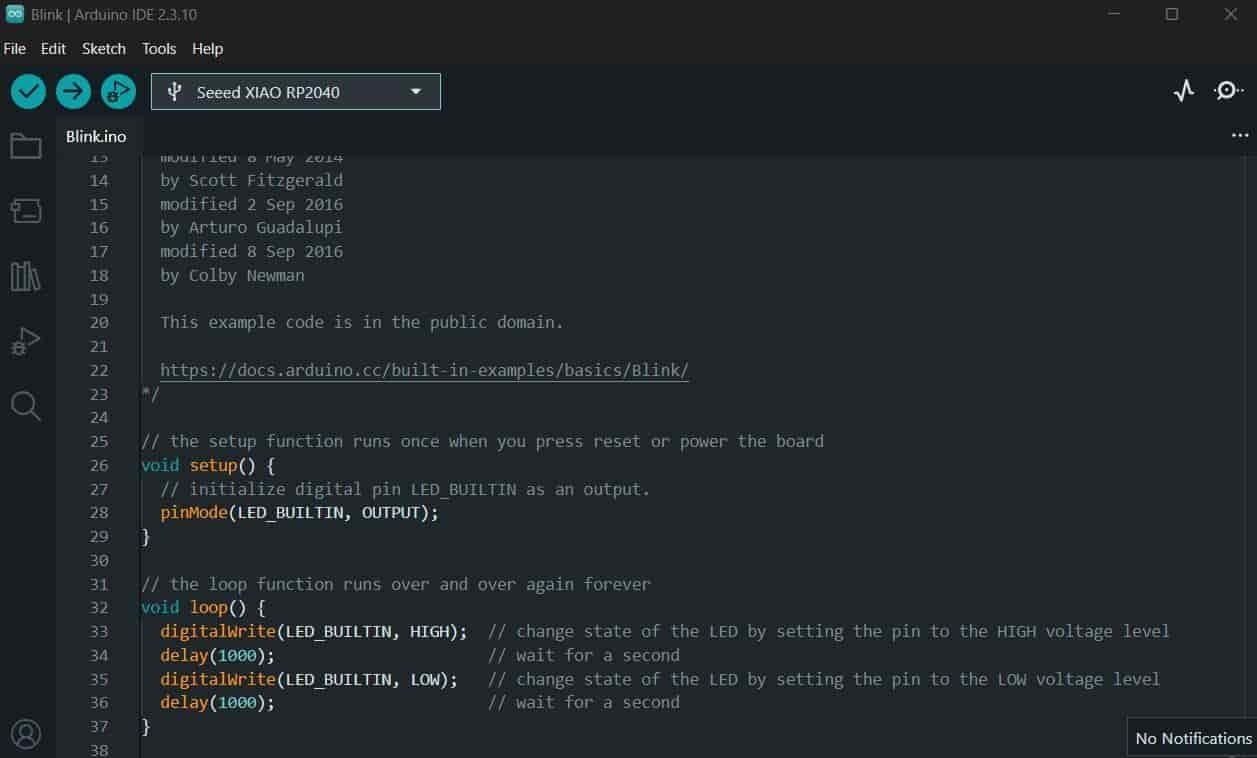Open the Sketchbook folder sidebar panel
The height and width of the screenshot is (758, 1257).
point(26,146)
